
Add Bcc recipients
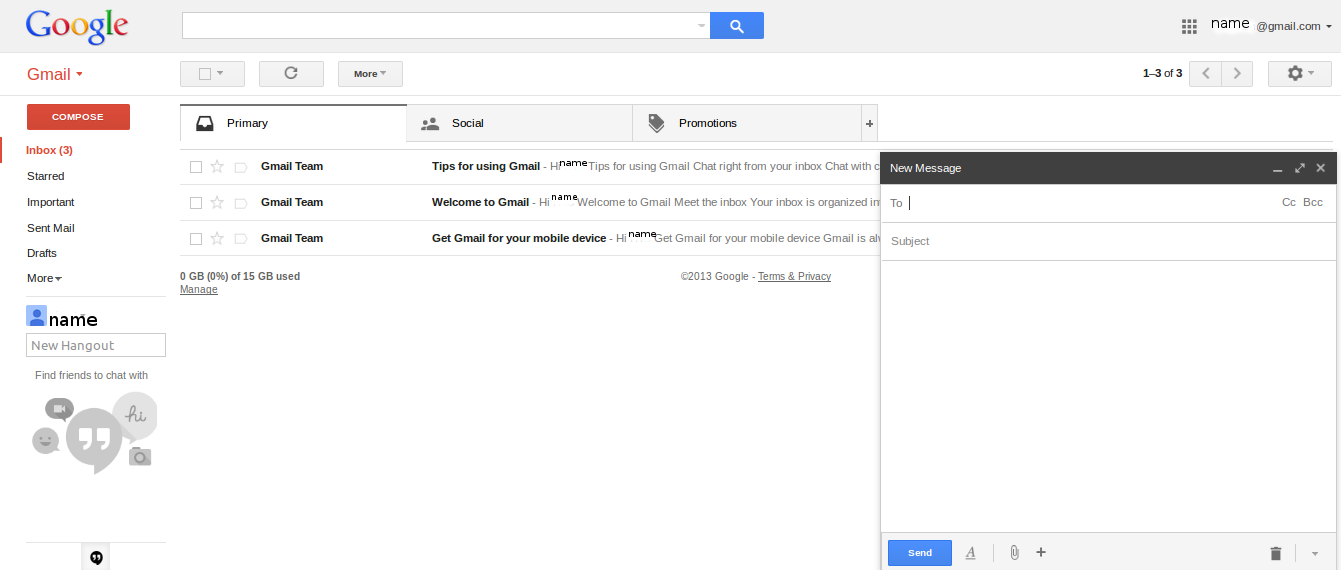1313,202
